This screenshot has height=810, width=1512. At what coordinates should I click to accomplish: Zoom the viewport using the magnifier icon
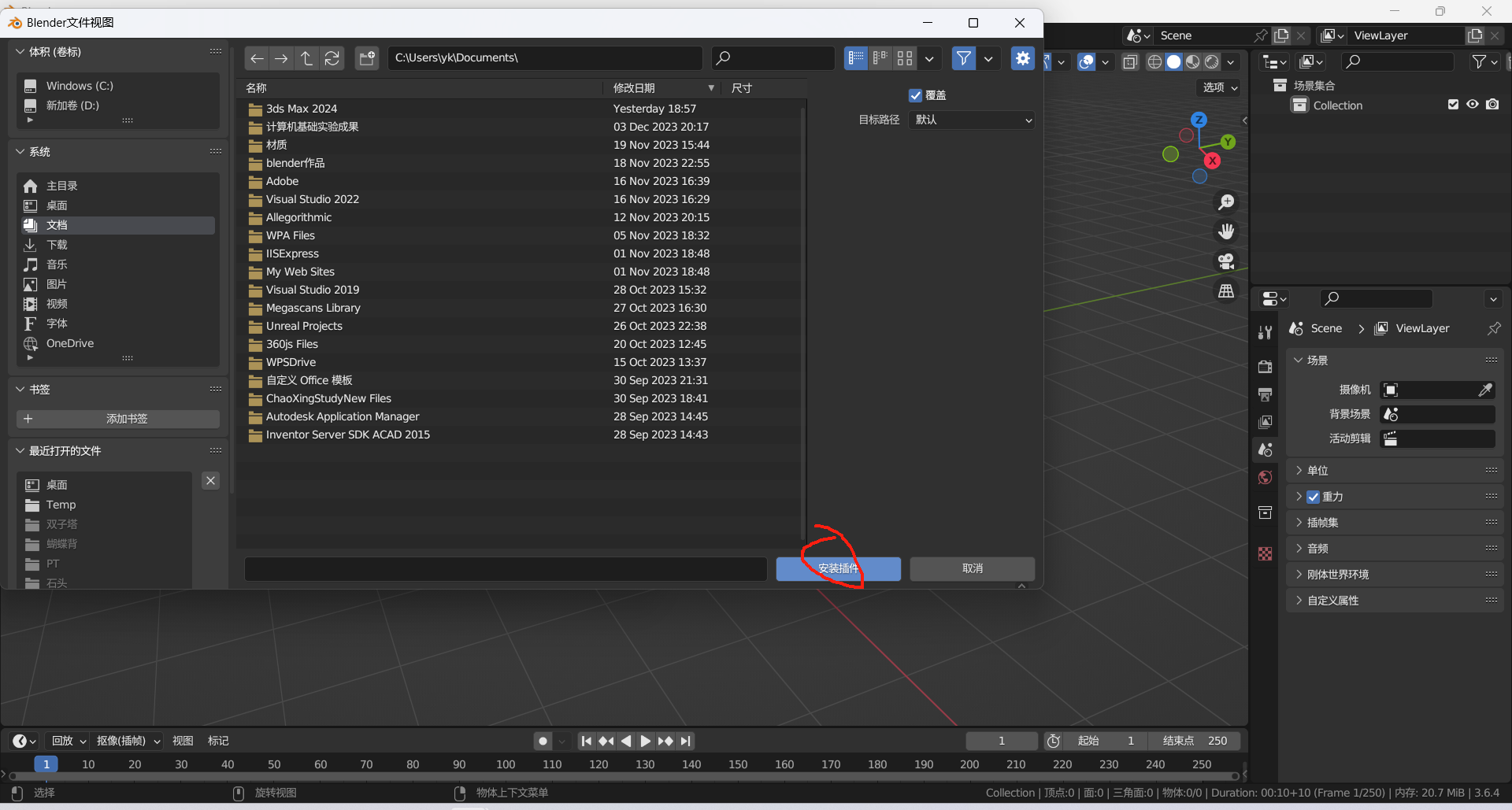(1226, 202)
